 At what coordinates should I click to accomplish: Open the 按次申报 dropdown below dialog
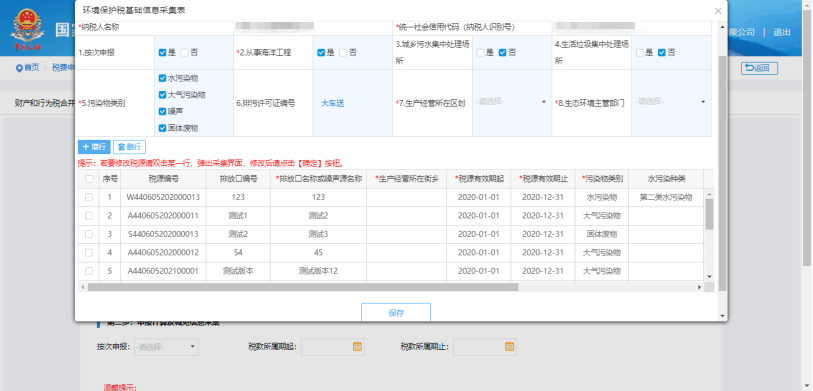pyautogui.click(x=166, y=347)
